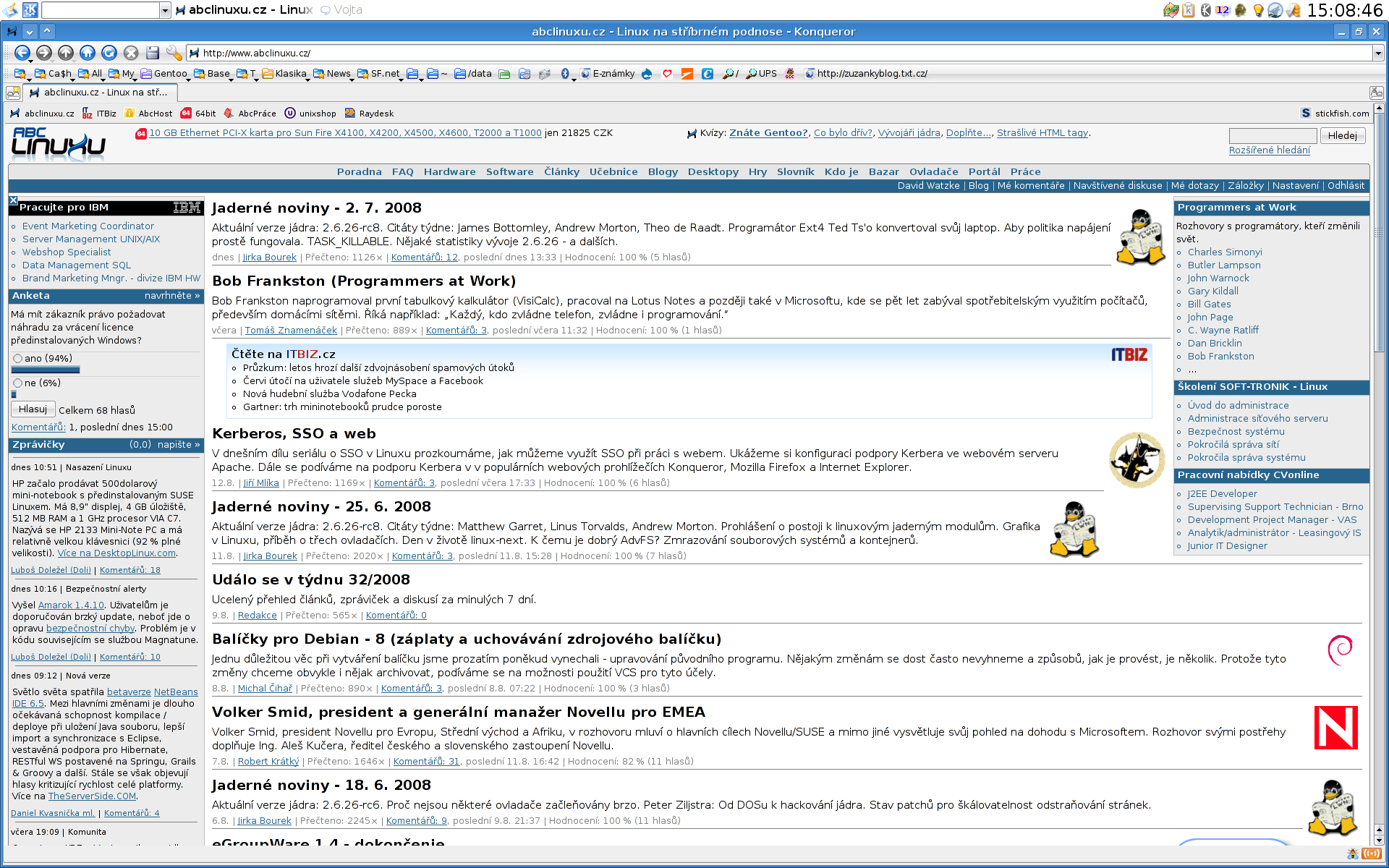Select the 'ne (6%)' poll option
This screenshot has width=1389, height=868.
pos(18,383)
